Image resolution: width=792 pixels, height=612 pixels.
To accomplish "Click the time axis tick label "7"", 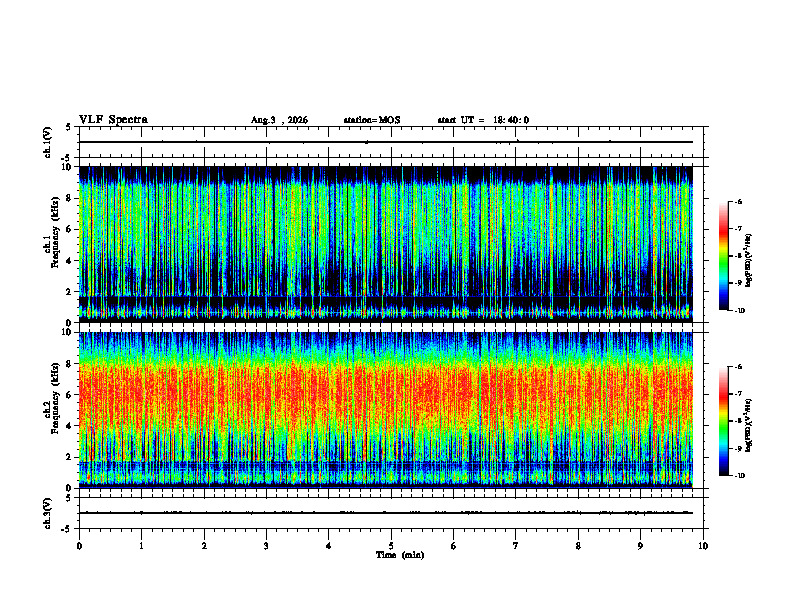I will pyautogui.click(x=516, y=546).
